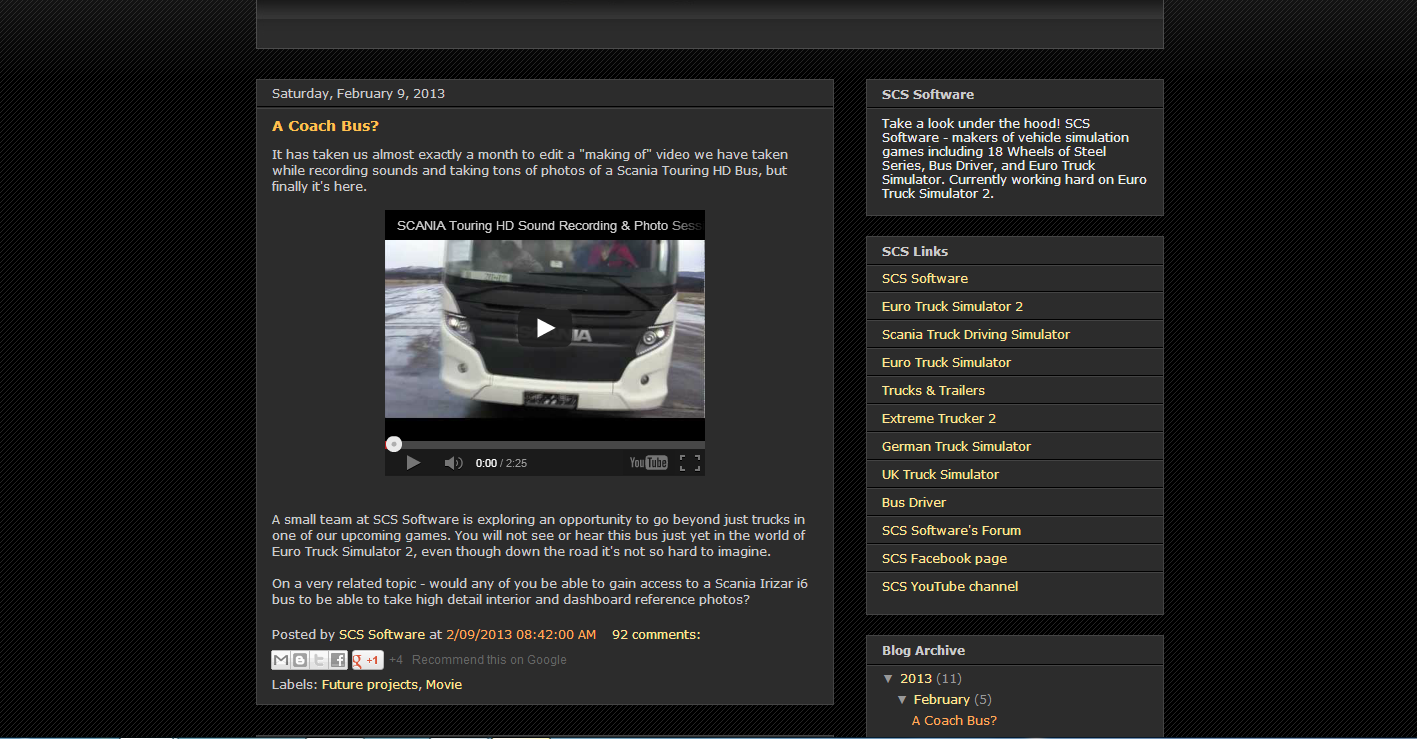View the 92 comments
Image resolution: width=1417 pixels, height=739 pixels.
coord(656,634)
